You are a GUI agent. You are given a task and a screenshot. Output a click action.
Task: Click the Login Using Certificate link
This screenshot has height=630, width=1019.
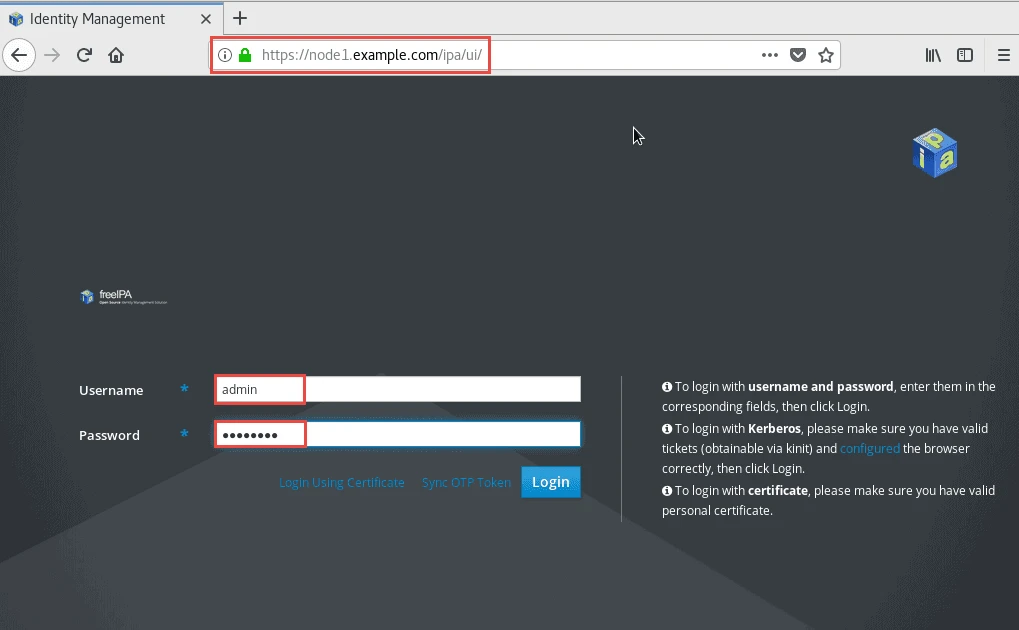coord(342,482)
